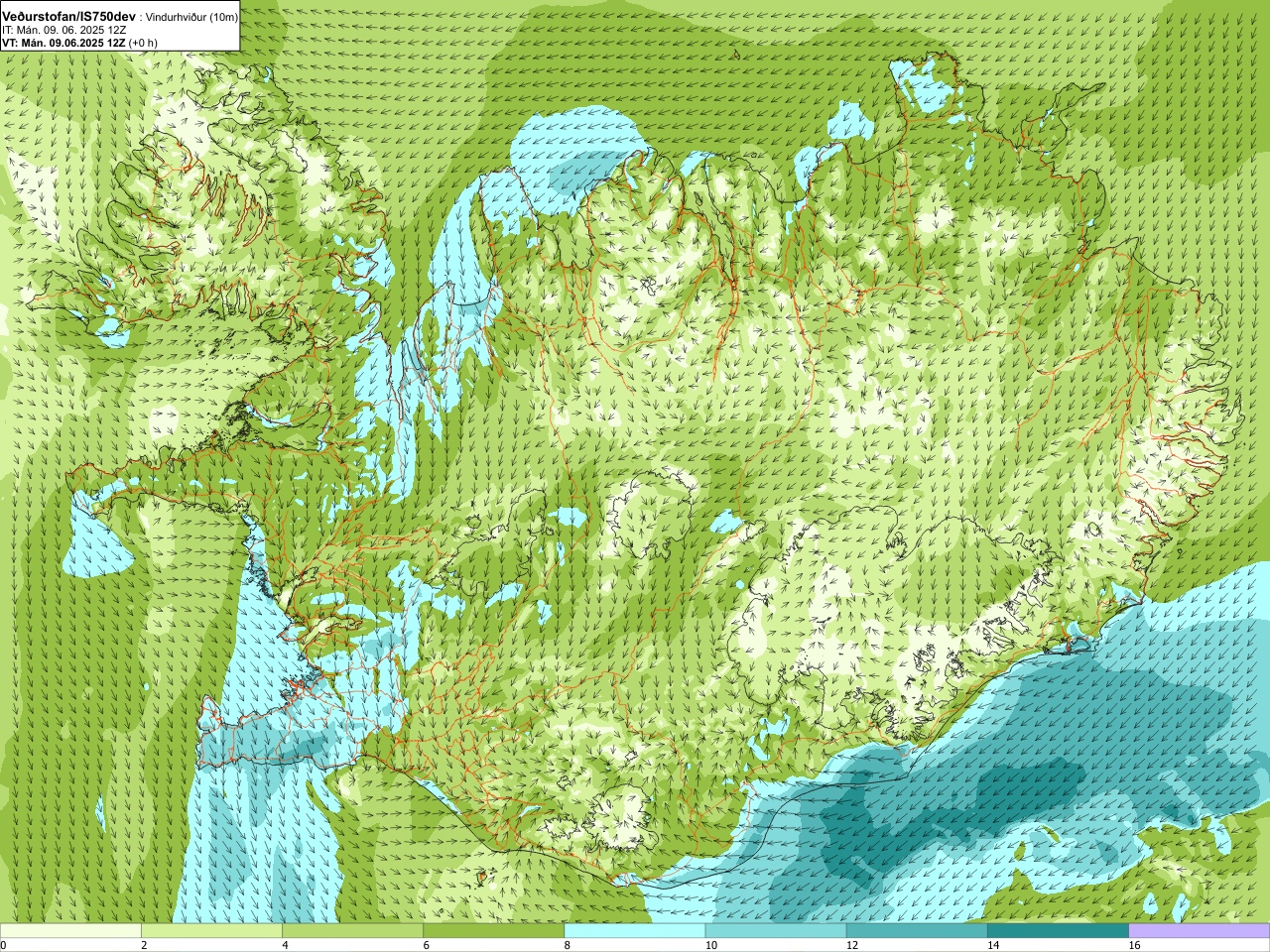Click the legend value 12
1270x952 pixels.
(x=851, y=945)
